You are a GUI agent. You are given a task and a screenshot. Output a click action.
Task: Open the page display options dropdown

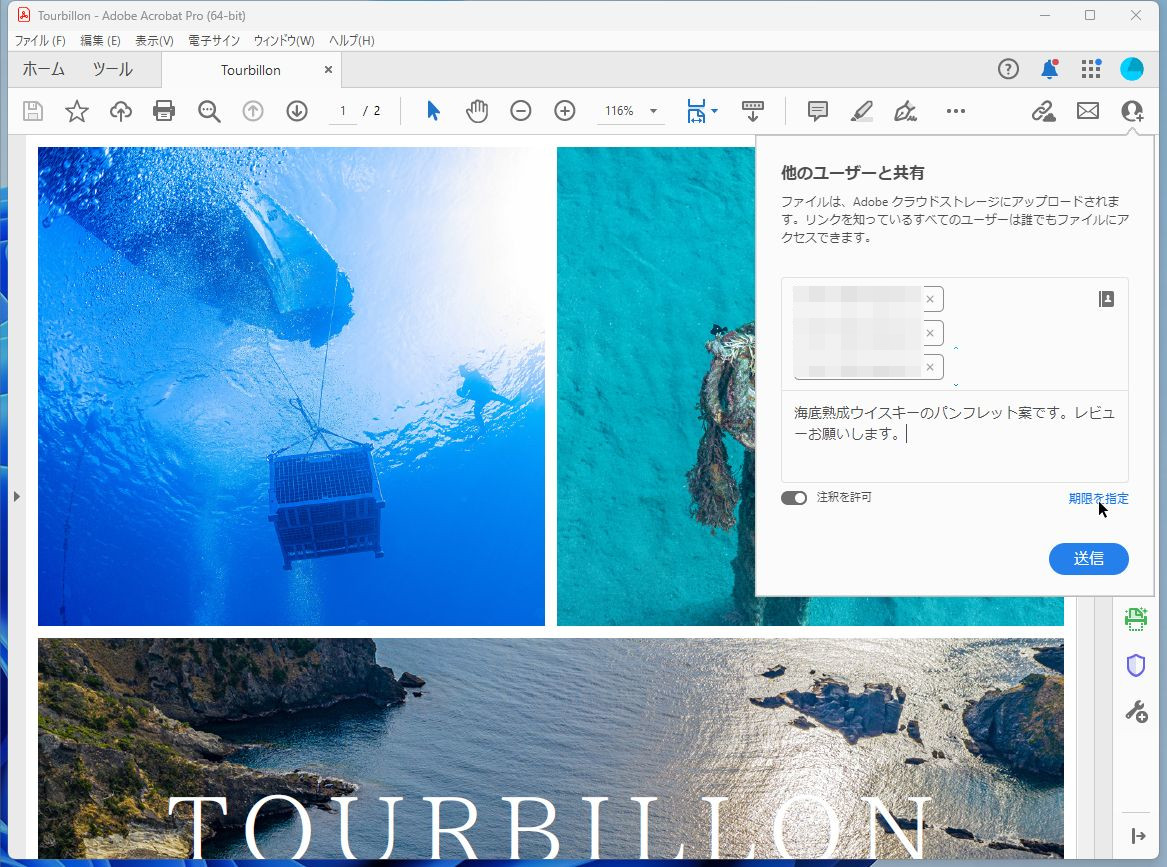pos(713,111)
